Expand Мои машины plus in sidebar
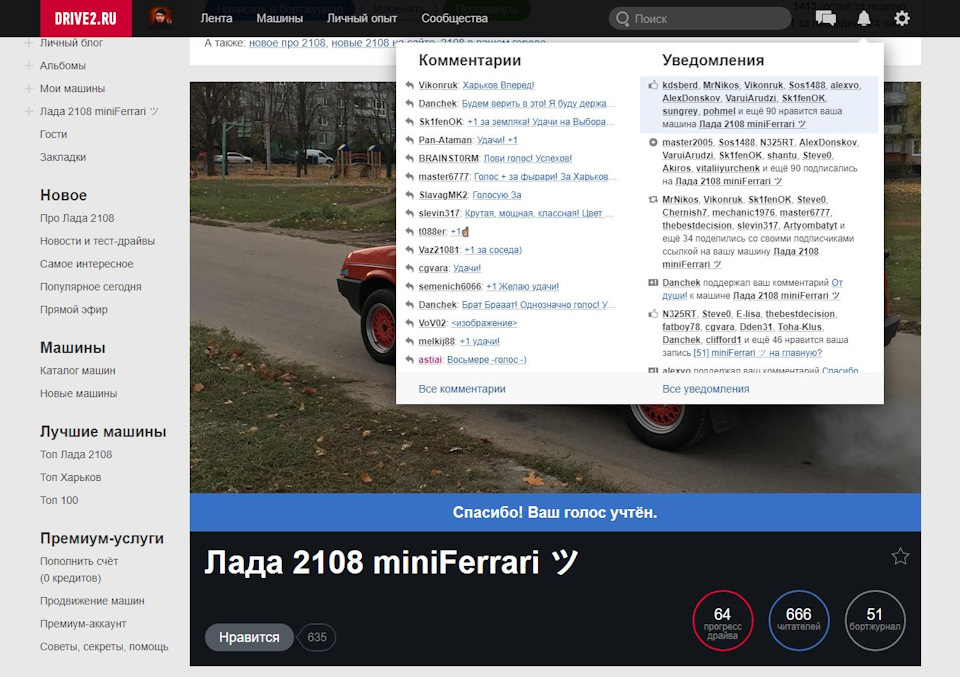This screenshot has height=677, width=960. click(x=28, y=88)
